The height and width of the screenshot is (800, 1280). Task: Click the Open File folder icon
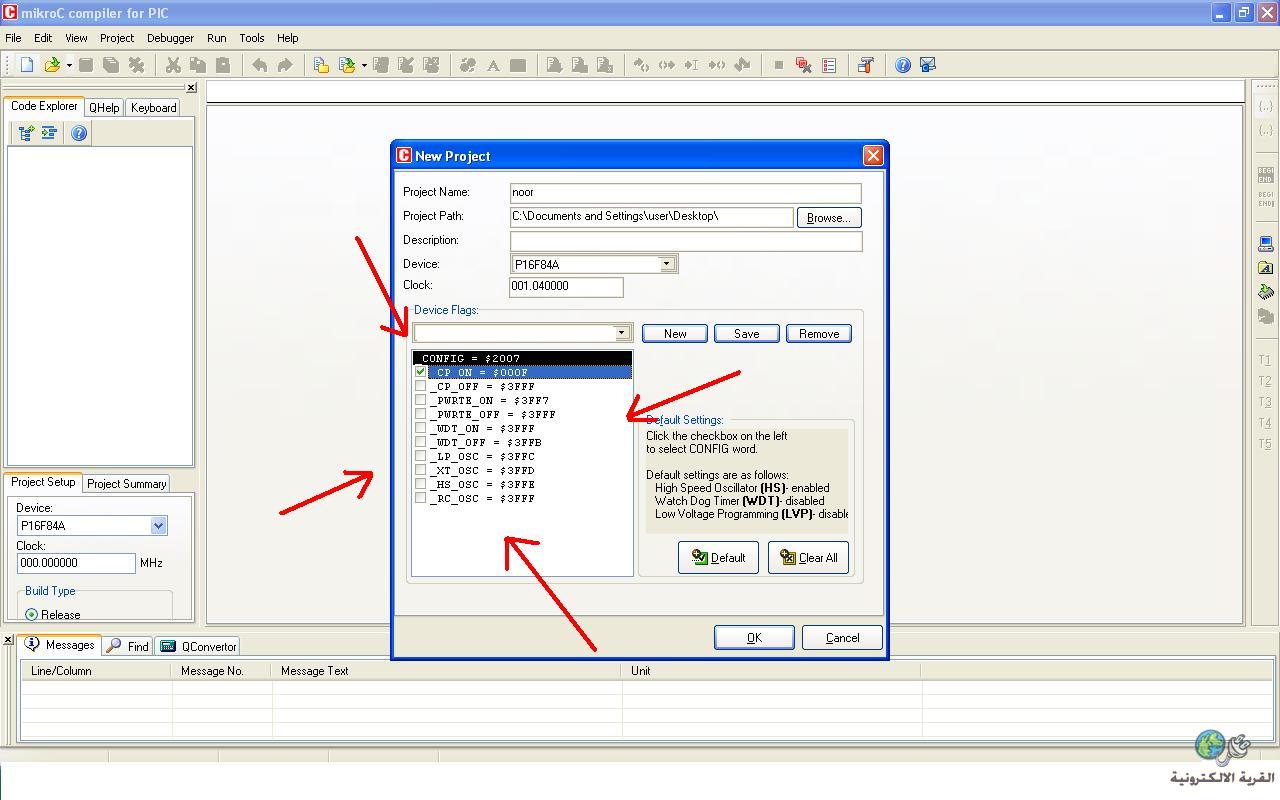[x=51, y=65]
